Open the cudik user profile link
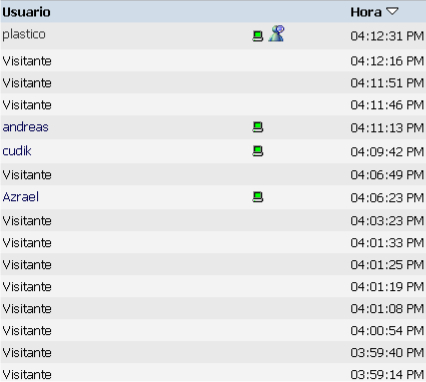 [17, 151]
